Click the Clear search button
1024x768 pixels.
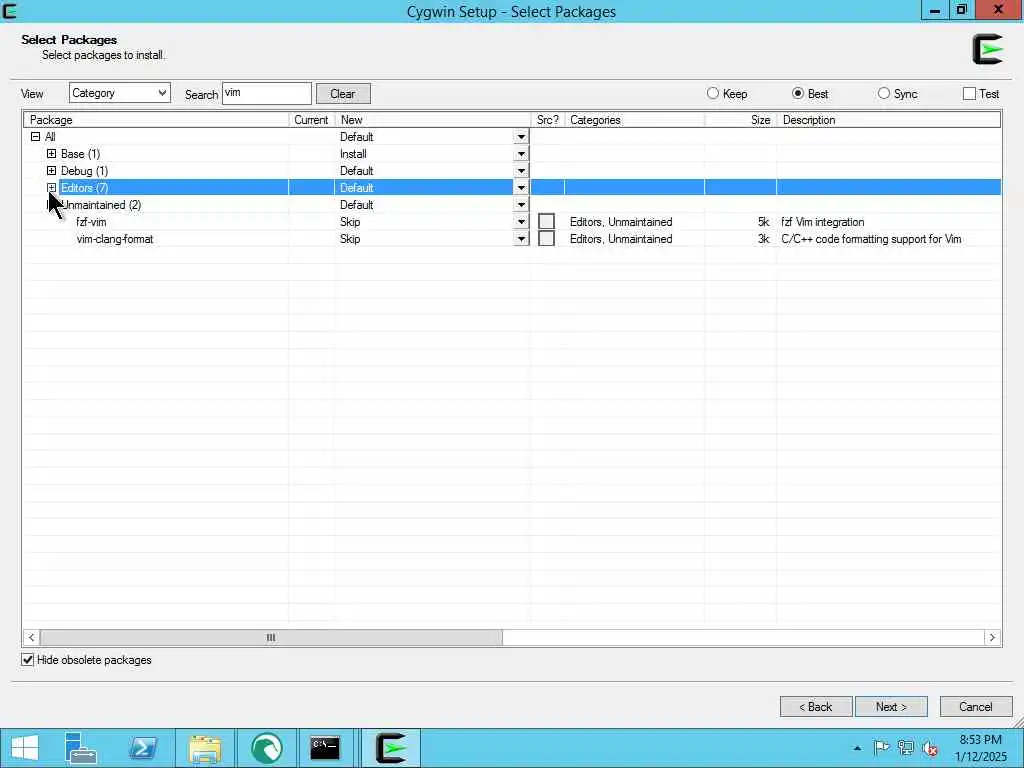(343, 93)
